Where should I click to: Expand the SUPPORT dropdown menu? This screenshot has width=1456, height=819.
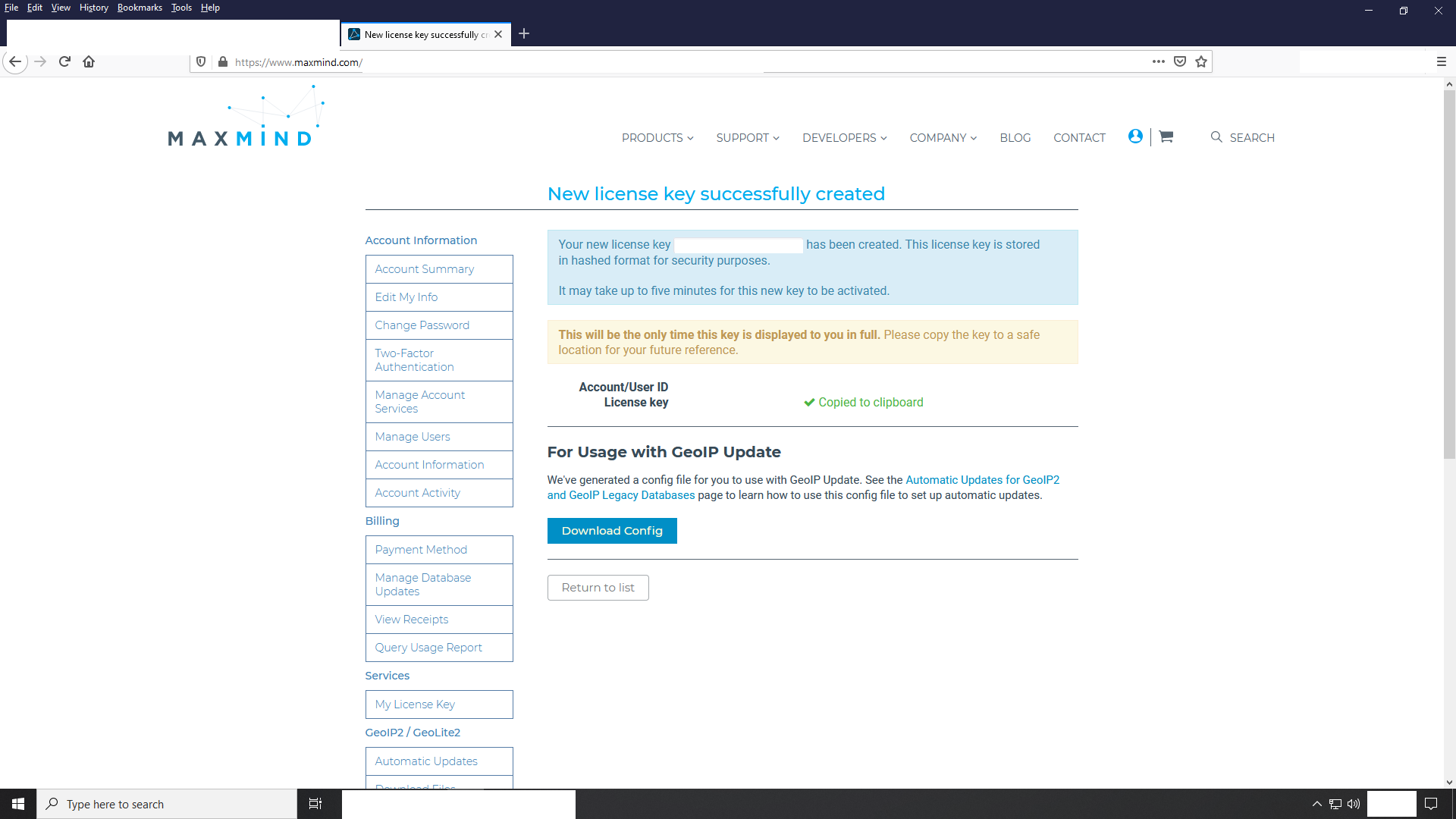(748, 137)
